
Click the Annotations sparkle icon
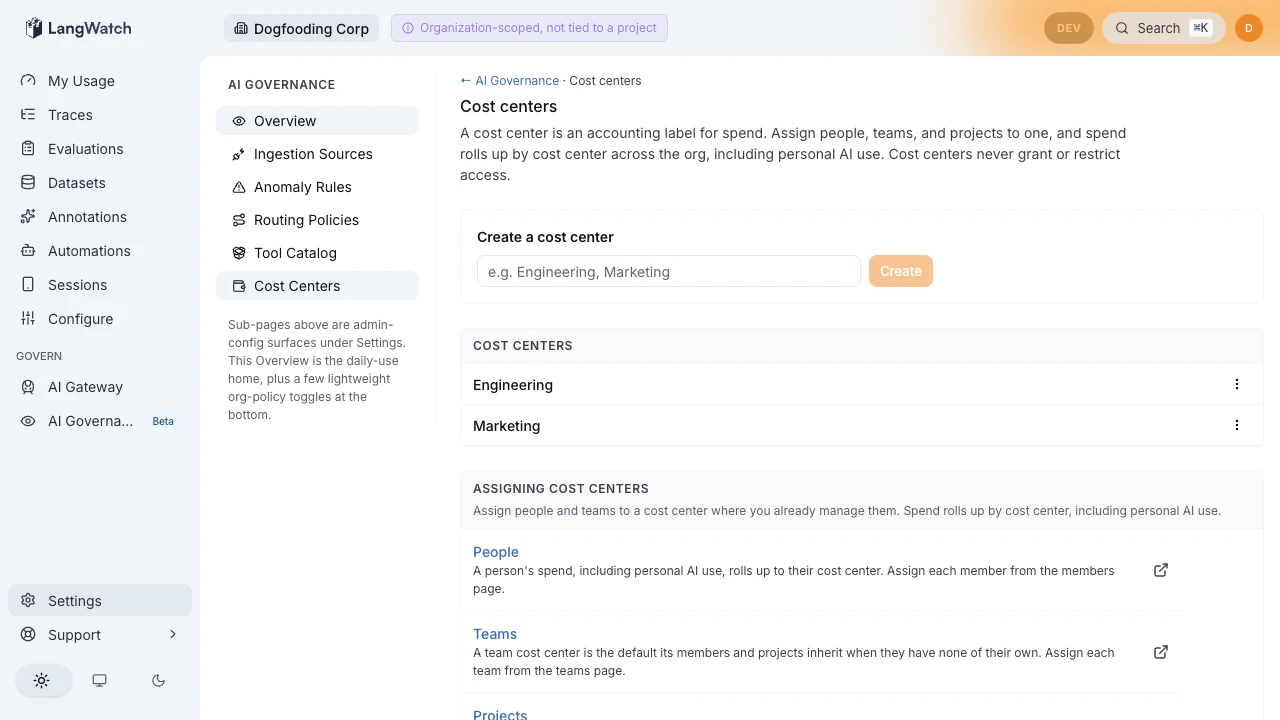coord(28,217)
